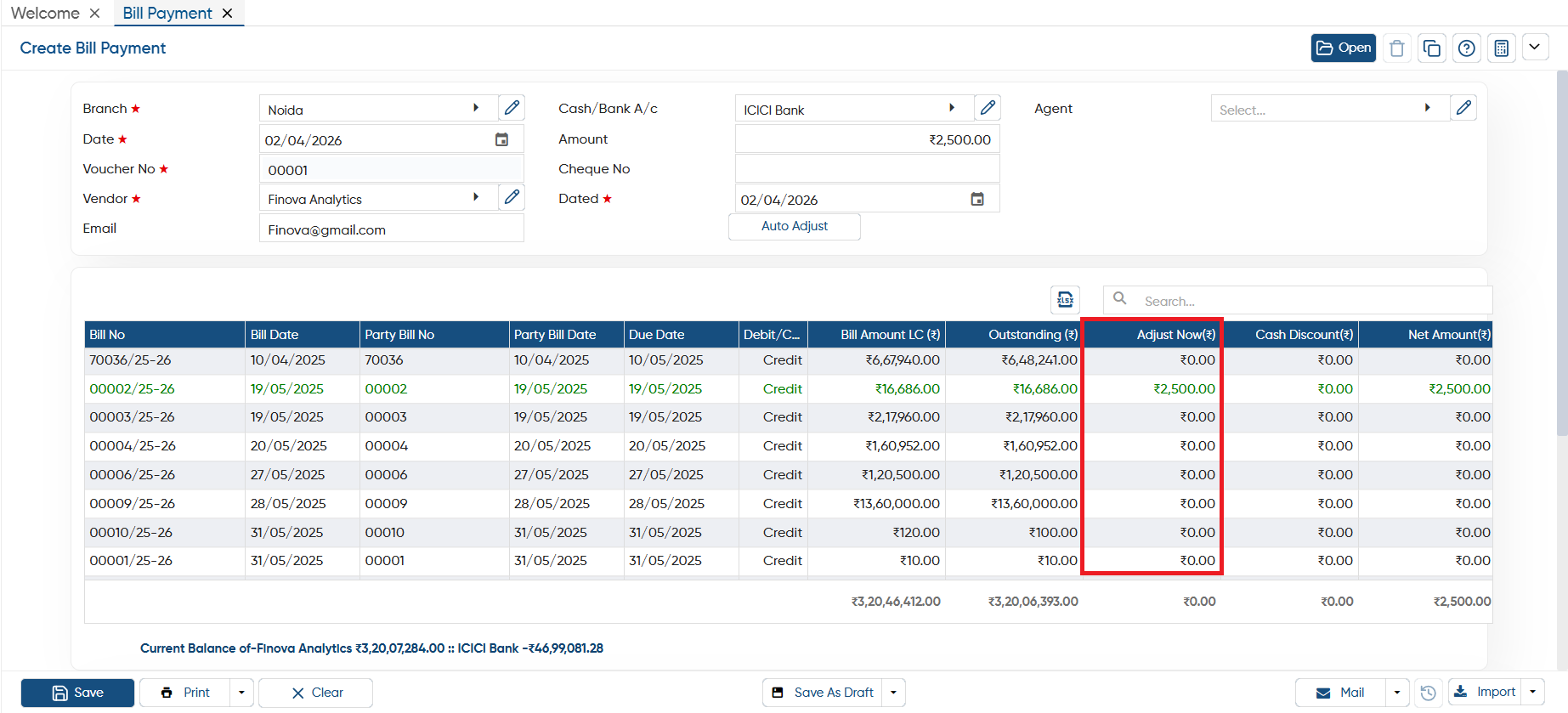Viewport: 1568px width, 713px height.
Task: Click the Auto Adjust button
Action: click(x=795, y=226)
